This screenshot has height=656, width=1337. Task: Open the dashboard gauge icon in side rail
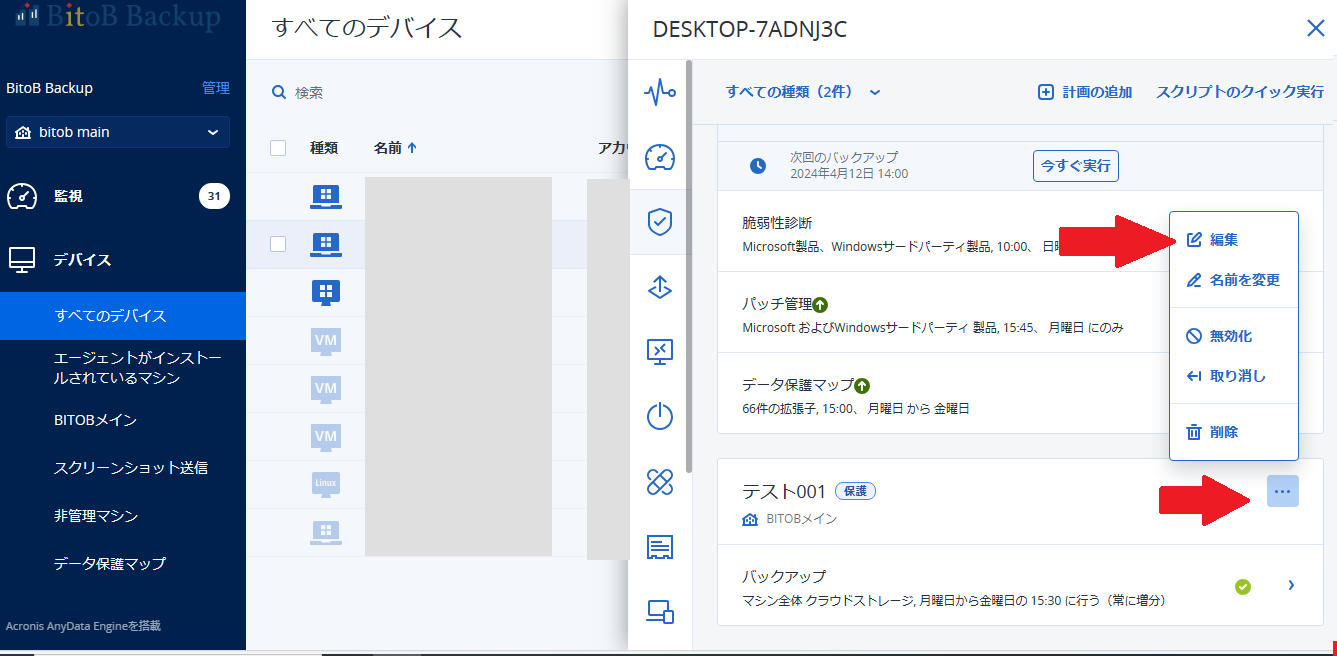point(659,157)
